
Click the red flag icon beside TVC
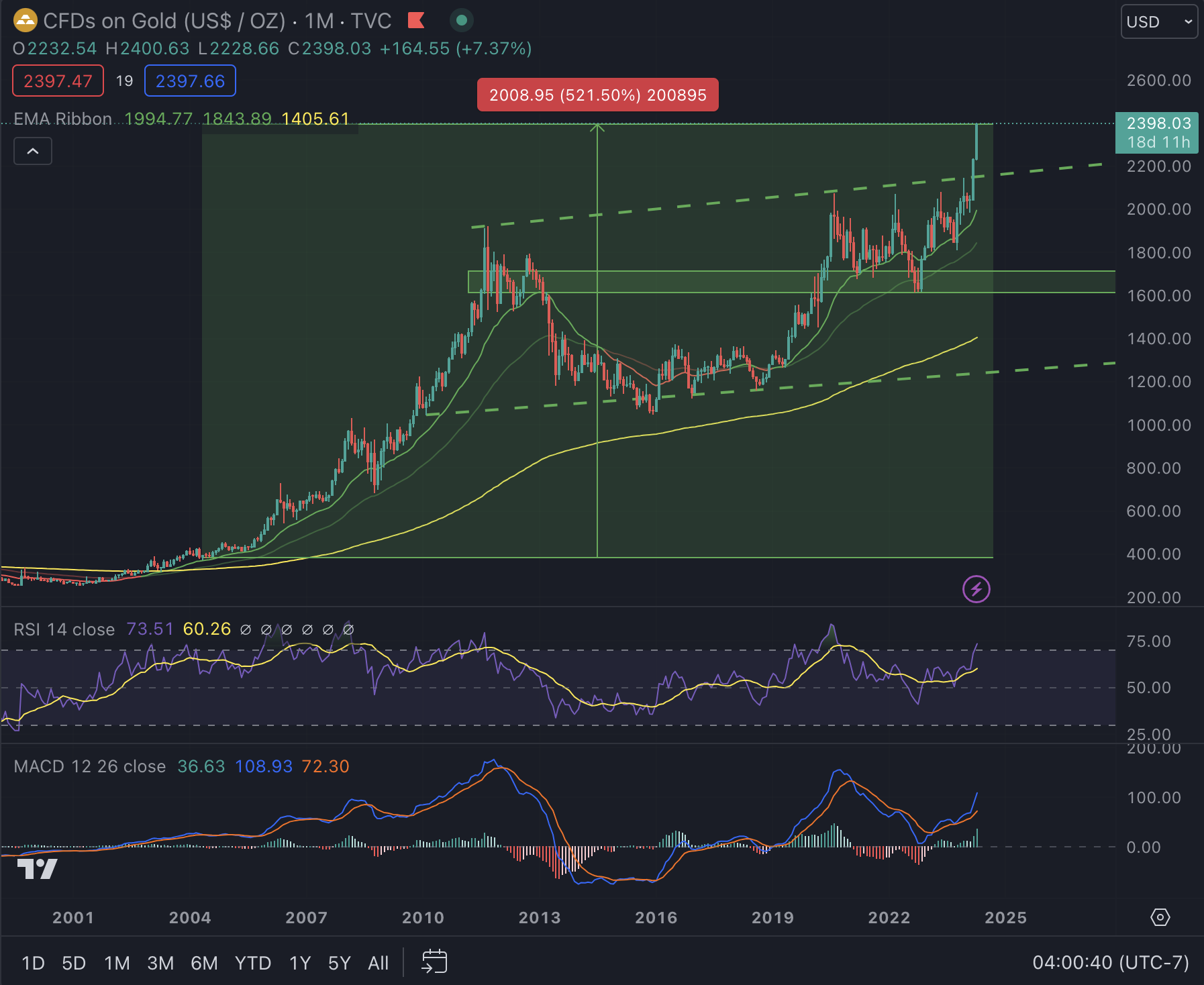(416, 21)
